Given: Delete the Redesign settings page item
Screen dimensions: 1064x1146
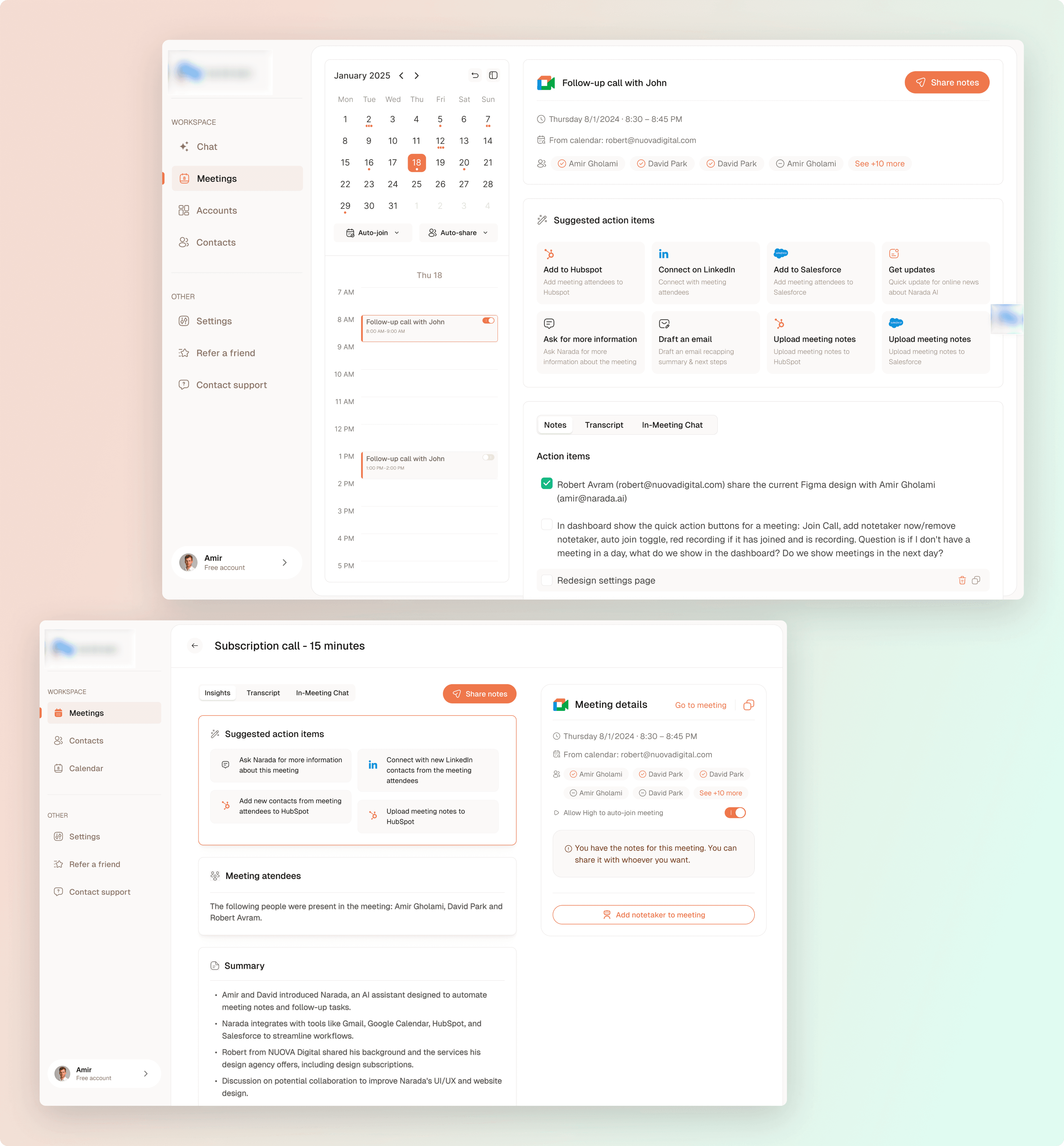Looking at the screenshot, I should pyautogui.click(x=962, y=580).
